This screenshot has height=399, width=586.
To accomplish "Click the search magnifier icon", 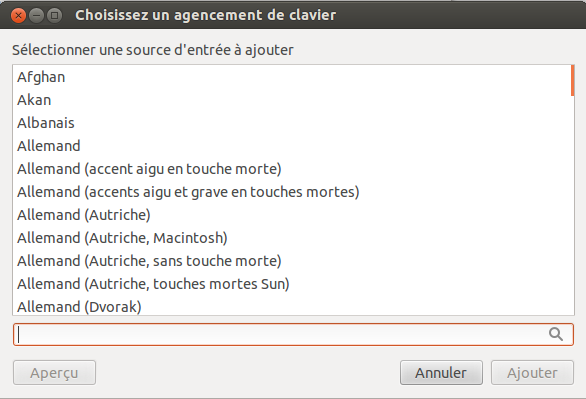I will coord(556,334).
